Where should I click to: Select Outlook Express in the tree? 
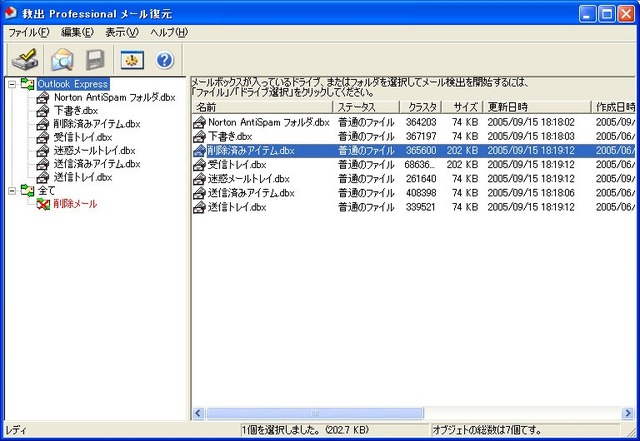coord(73,84)
